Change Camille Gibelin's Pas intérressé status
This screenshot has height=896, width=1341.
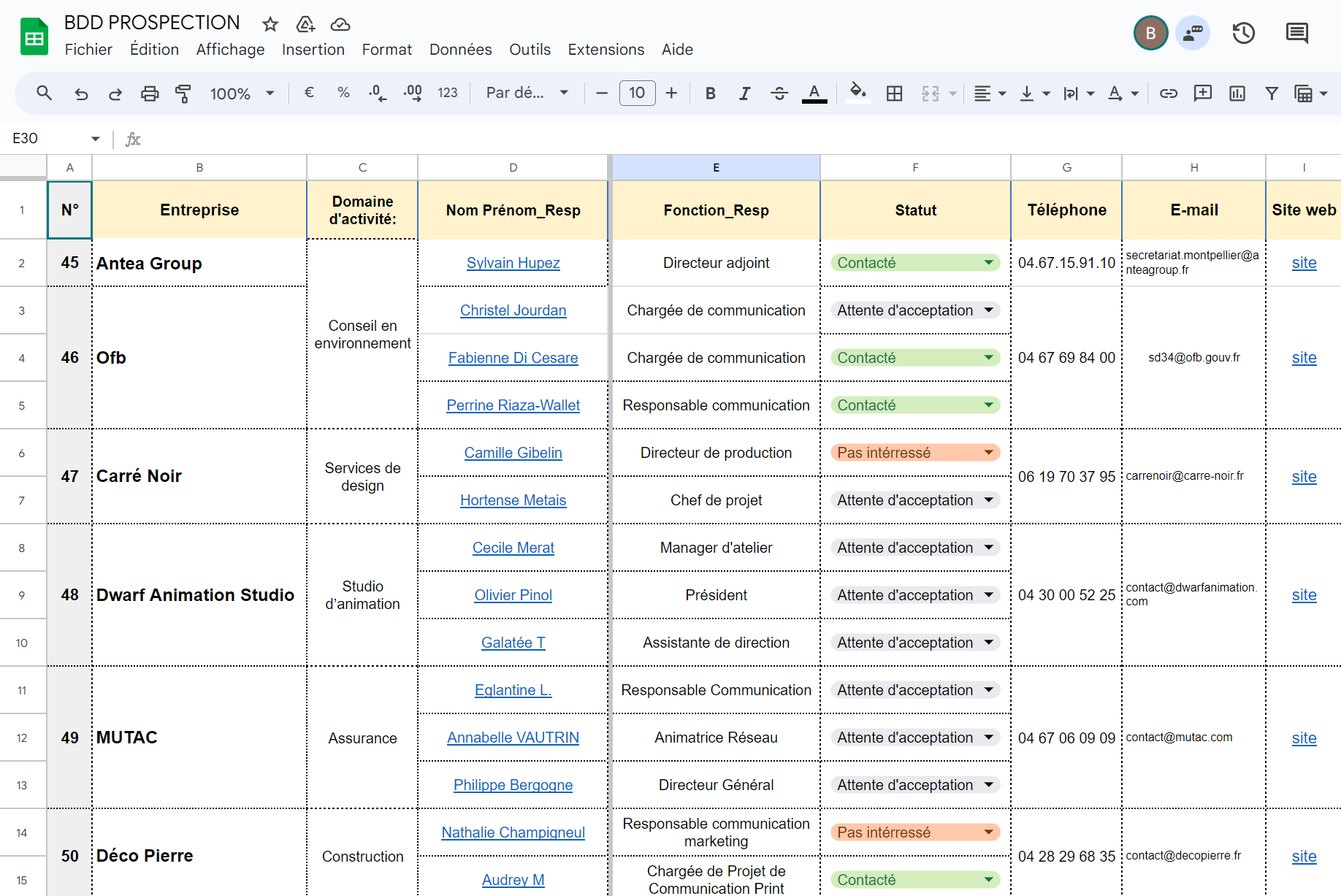coord(915,453)
